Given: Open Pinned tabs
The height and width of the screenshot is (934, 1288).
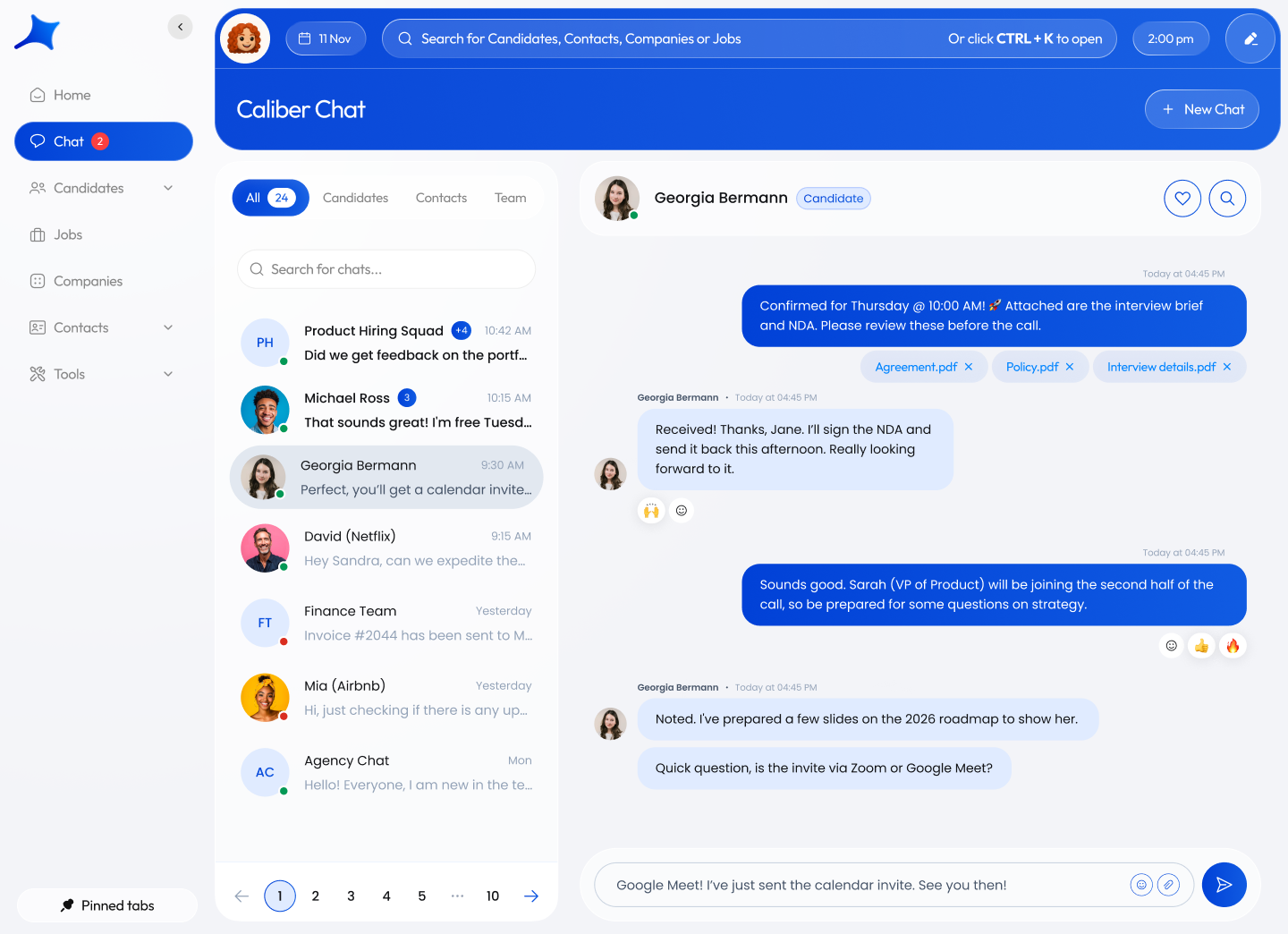Looking at the screenshot, I should [x=107, y=905].
